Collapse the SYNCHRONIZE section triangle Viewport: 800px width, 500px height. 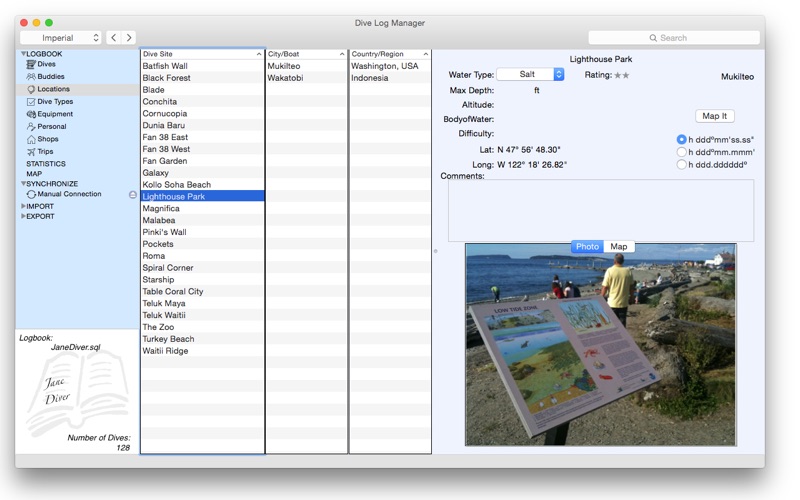23,184
